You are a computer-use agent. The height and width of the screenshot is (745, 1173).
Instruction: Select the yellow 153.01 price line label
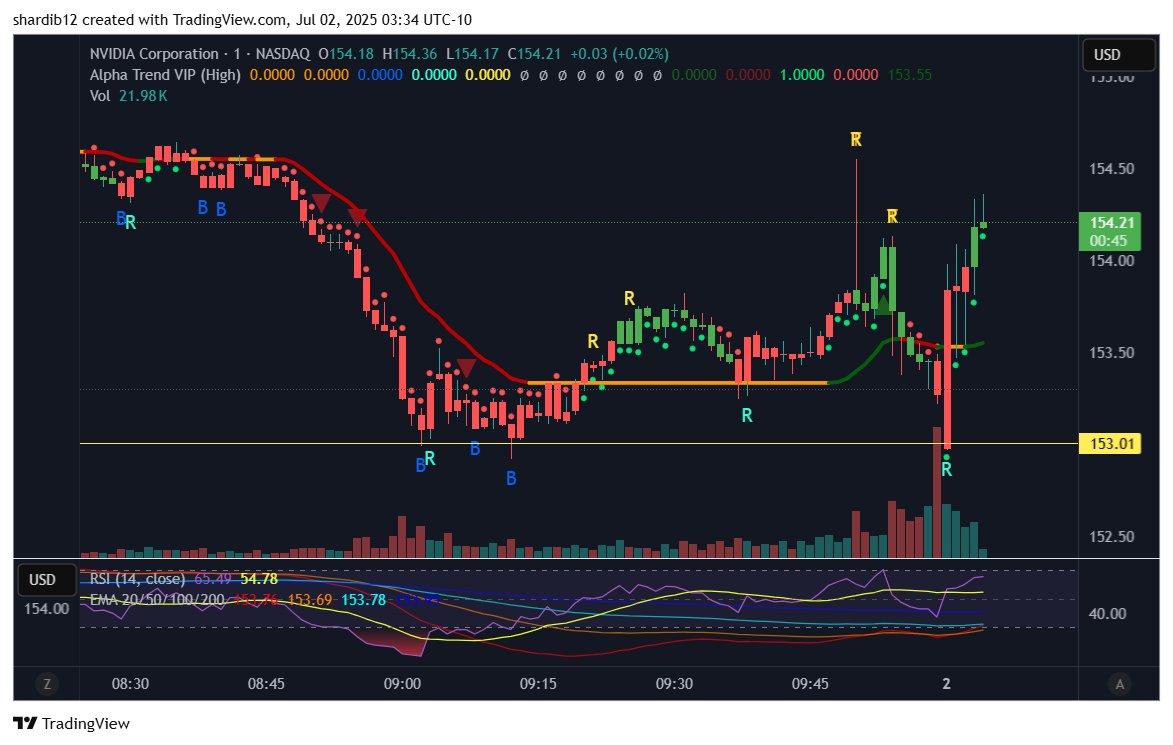pyautogui.click(x=1110, y=444)
